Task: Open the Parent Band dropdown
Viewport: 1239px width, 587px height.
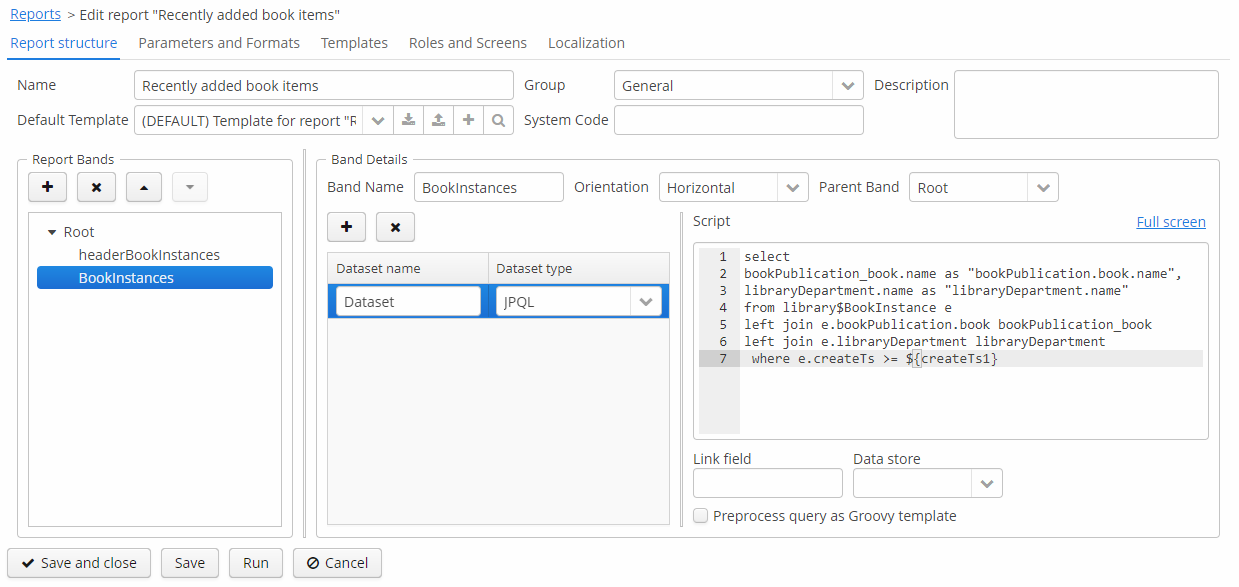Action: coord(1043,188)
